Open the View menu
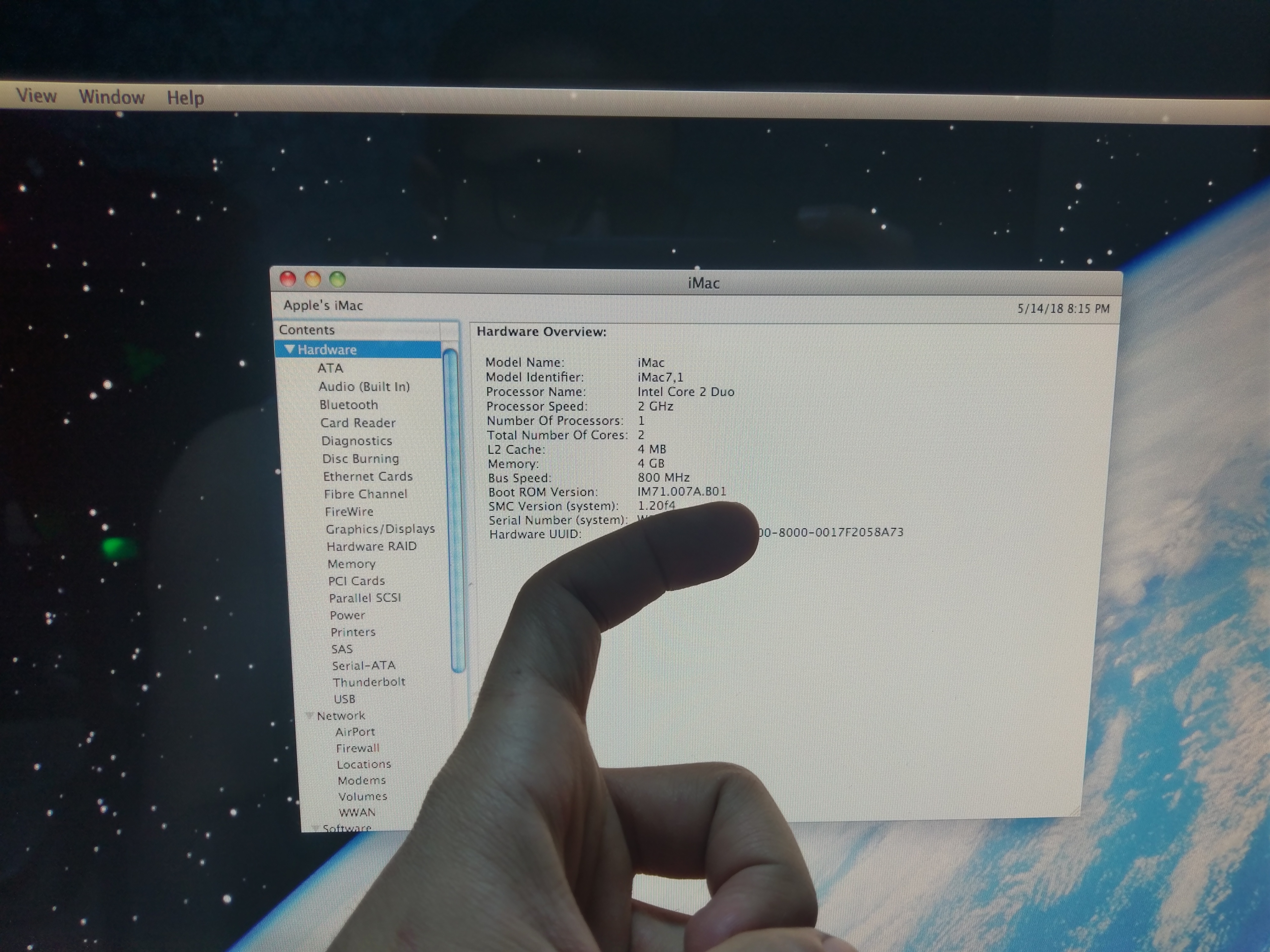 36,95
